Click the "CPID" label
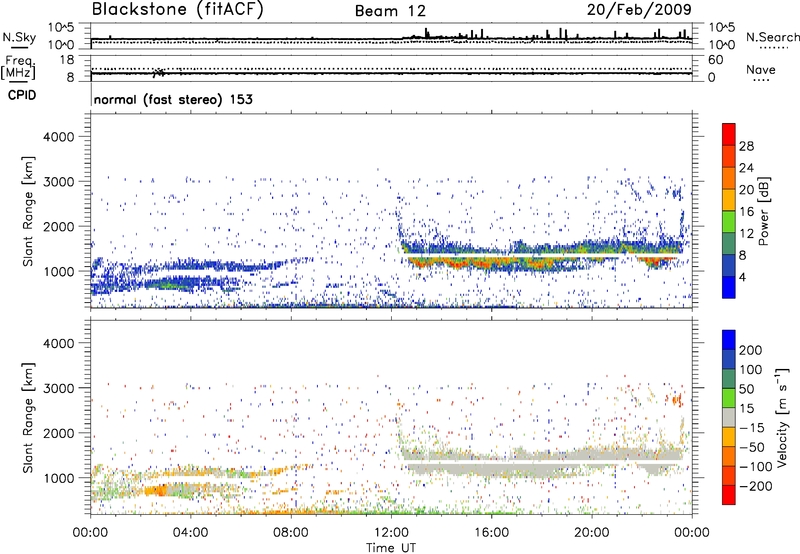The height and width of the screenshot is (554, 800). click(22, 95)
